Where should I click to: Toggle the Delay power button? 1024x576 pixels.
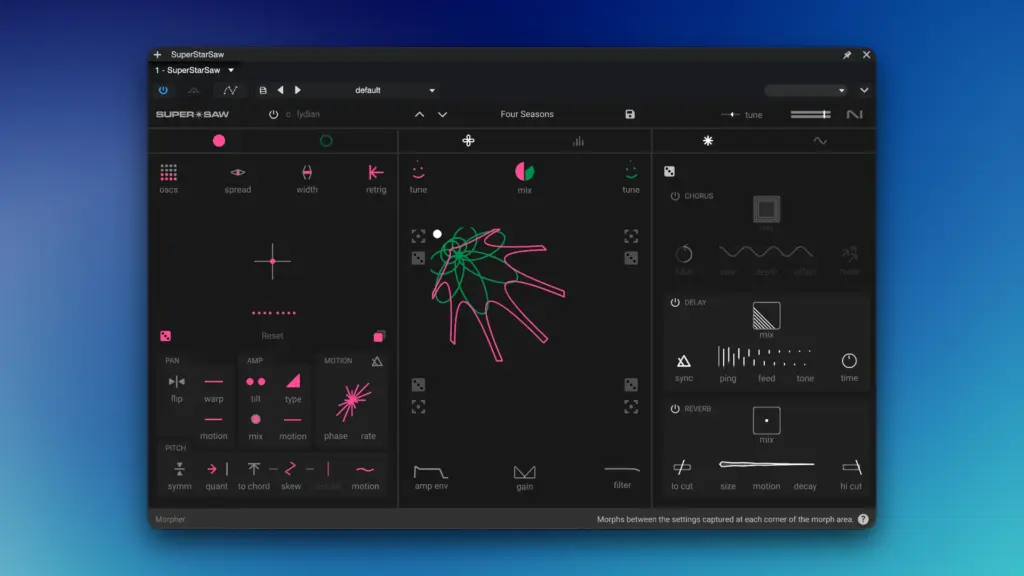675,302
